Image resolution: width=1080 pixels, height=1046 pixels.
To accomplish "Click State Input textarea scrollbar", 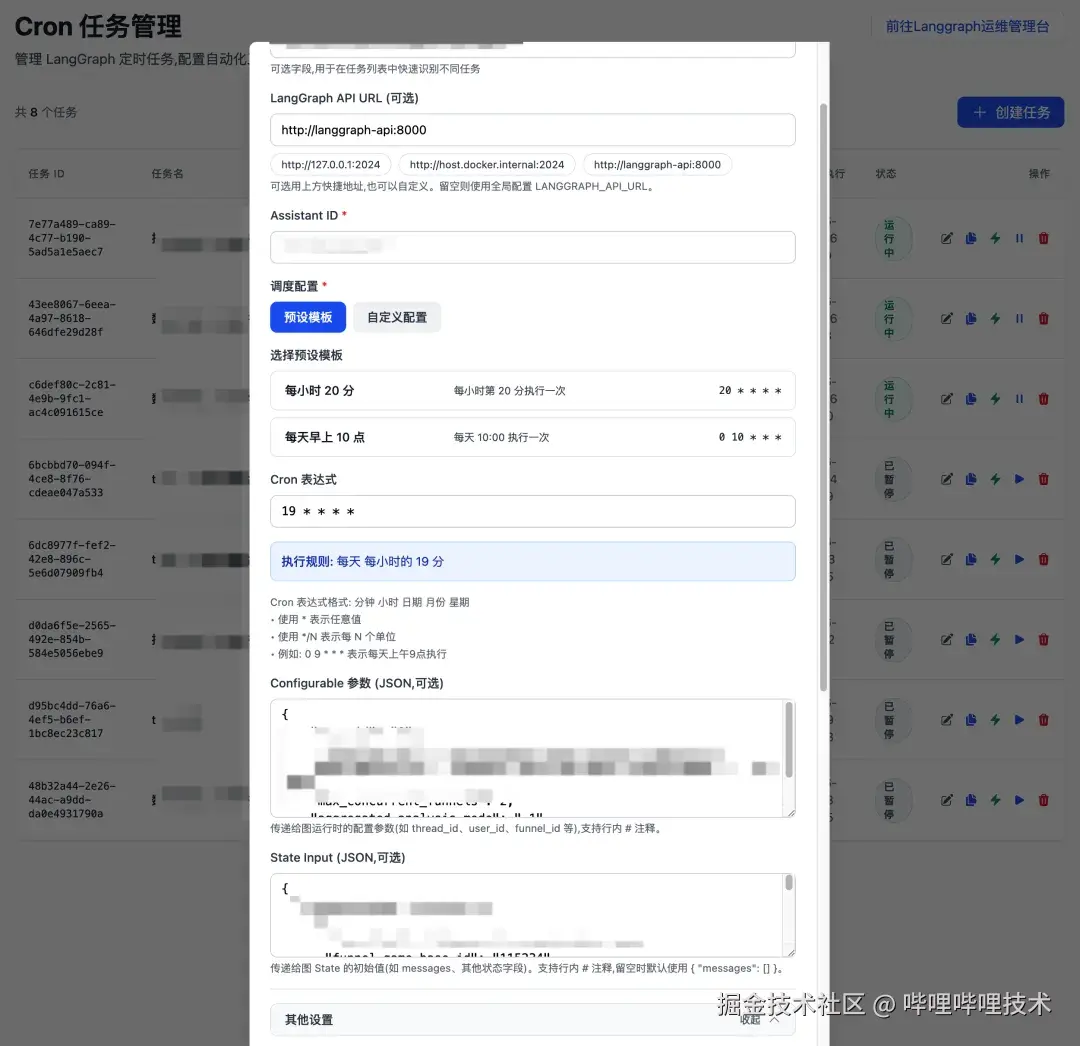I will 789,882.
